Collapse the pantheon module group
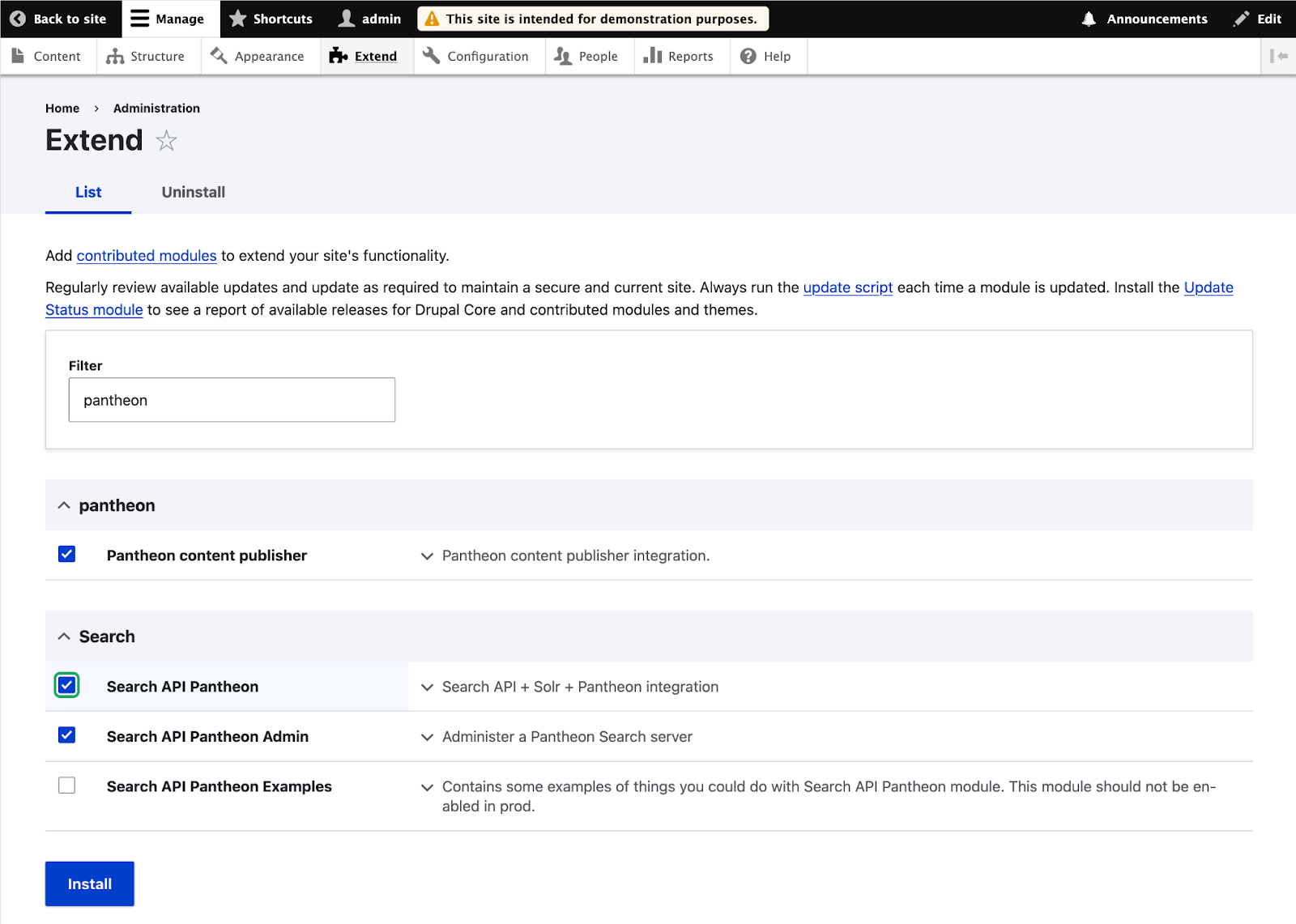Viewport: 1296px width, 924px height. coord(64,505)
